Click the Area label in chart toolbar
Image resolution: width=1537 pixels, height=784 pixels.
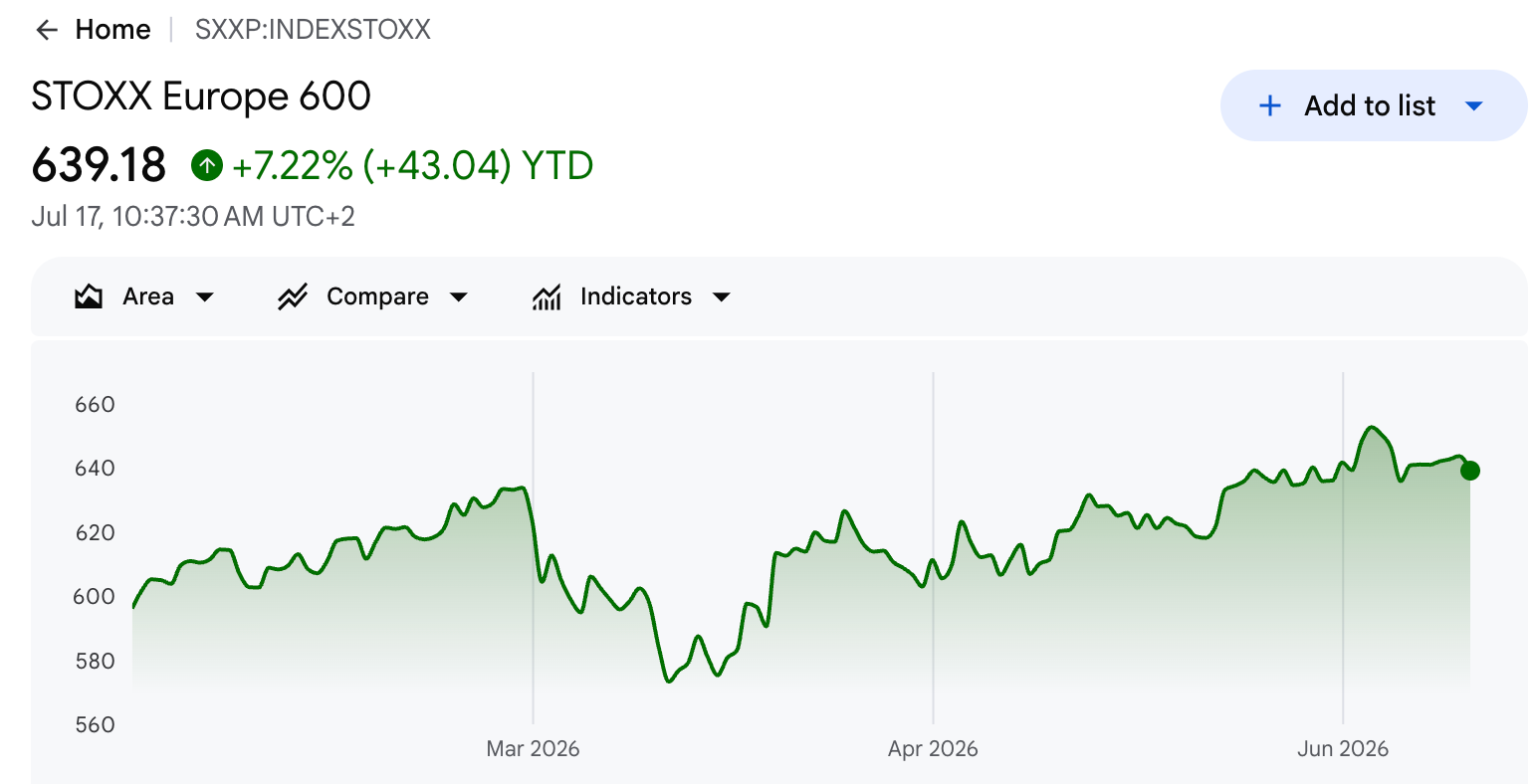tap(148, 296)
